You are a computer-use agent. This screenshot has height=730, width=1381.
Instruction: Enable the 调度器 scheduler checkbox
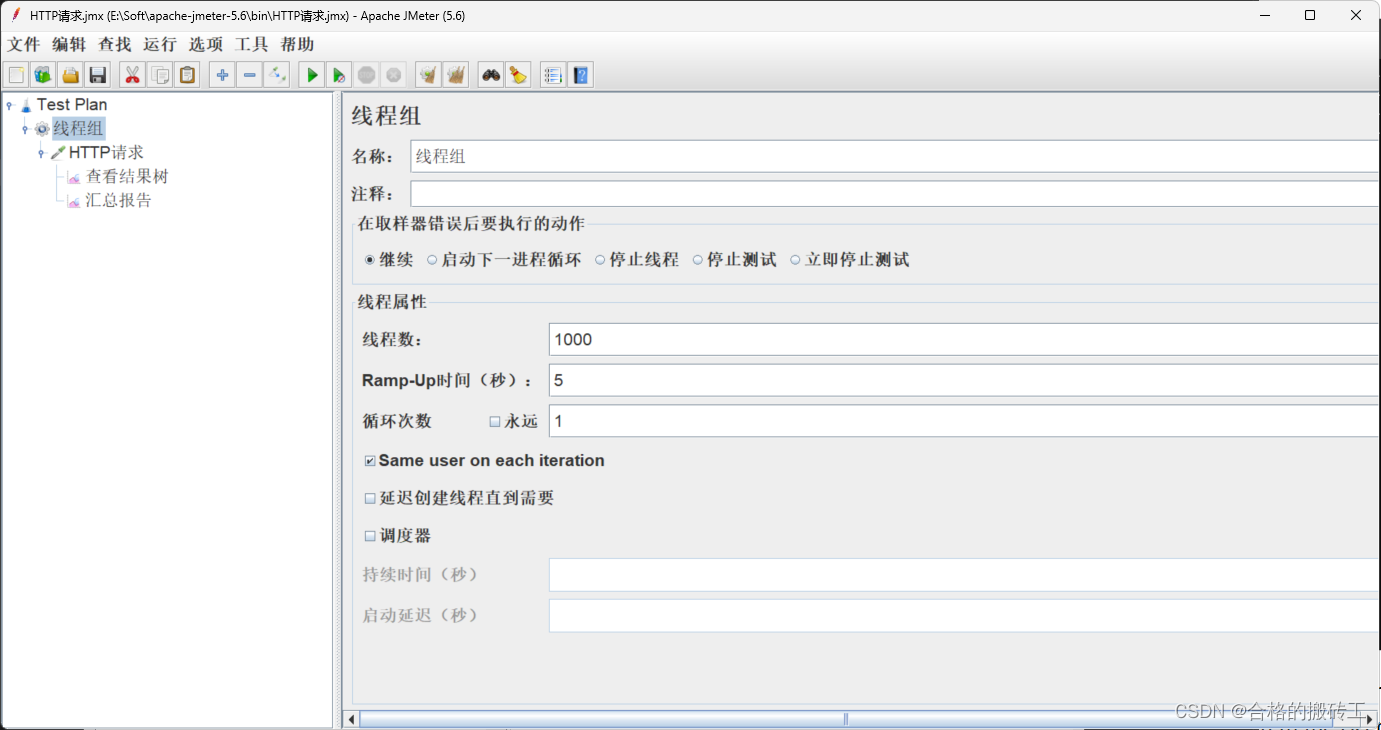pos(370,535)
